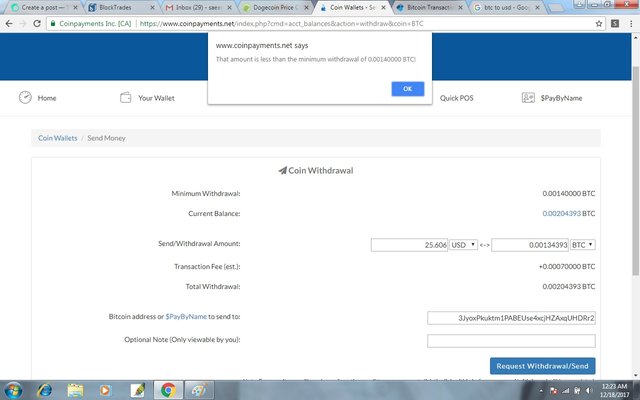Click the Send Money breadcrumb text

coord(106,138)
